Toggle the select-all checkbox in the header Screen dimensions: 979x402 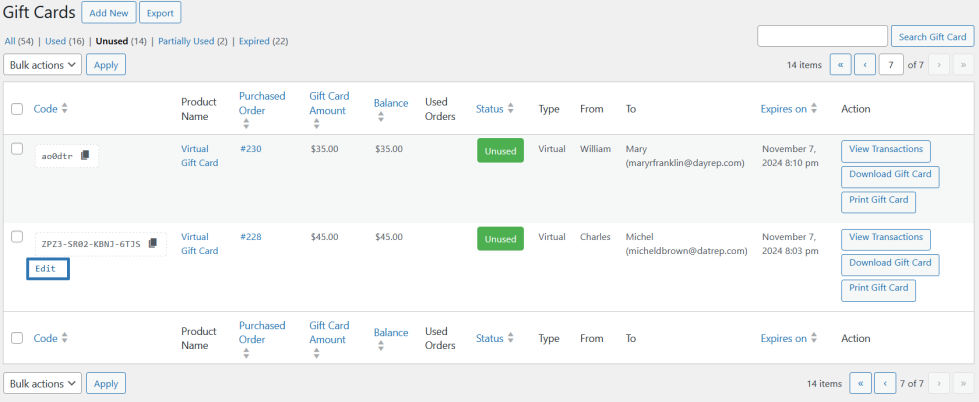[17, 108]
